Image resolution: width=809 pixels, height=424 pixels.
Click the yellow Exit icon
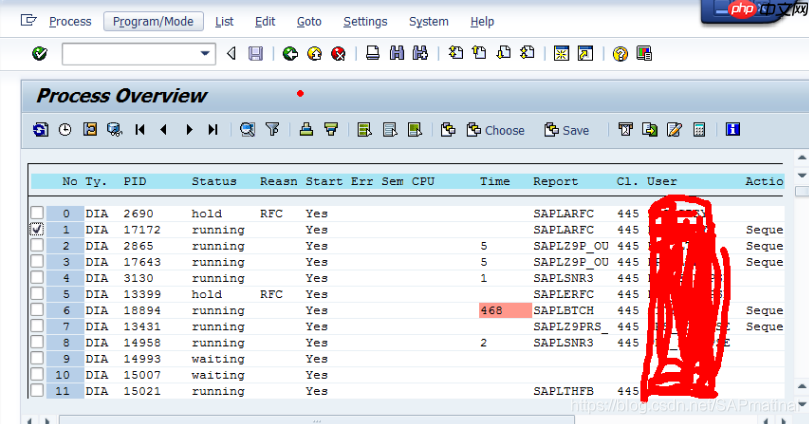tap(314, 53)
